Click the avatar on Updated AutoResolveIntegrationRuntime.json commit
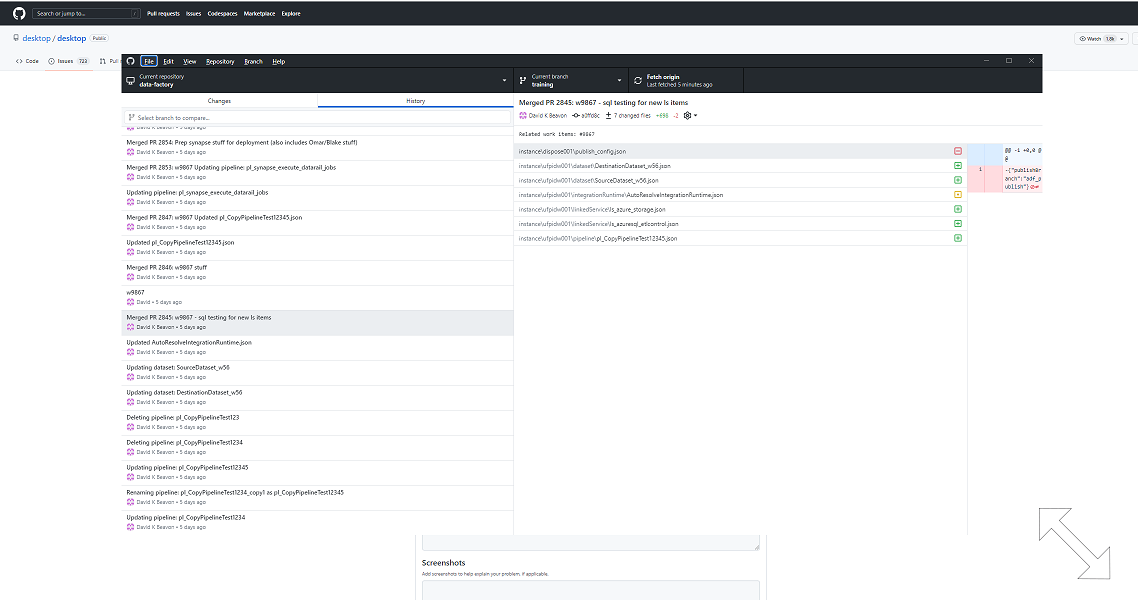 point(131,352)
